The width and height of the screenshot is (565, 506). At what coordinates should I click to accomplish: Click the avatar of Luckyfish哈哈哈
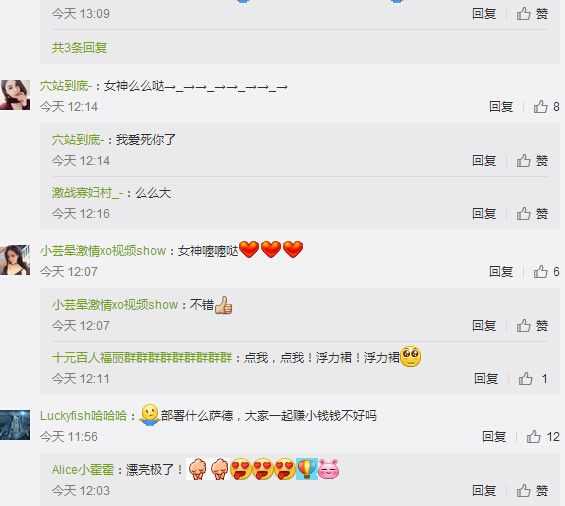click(15, 425)
